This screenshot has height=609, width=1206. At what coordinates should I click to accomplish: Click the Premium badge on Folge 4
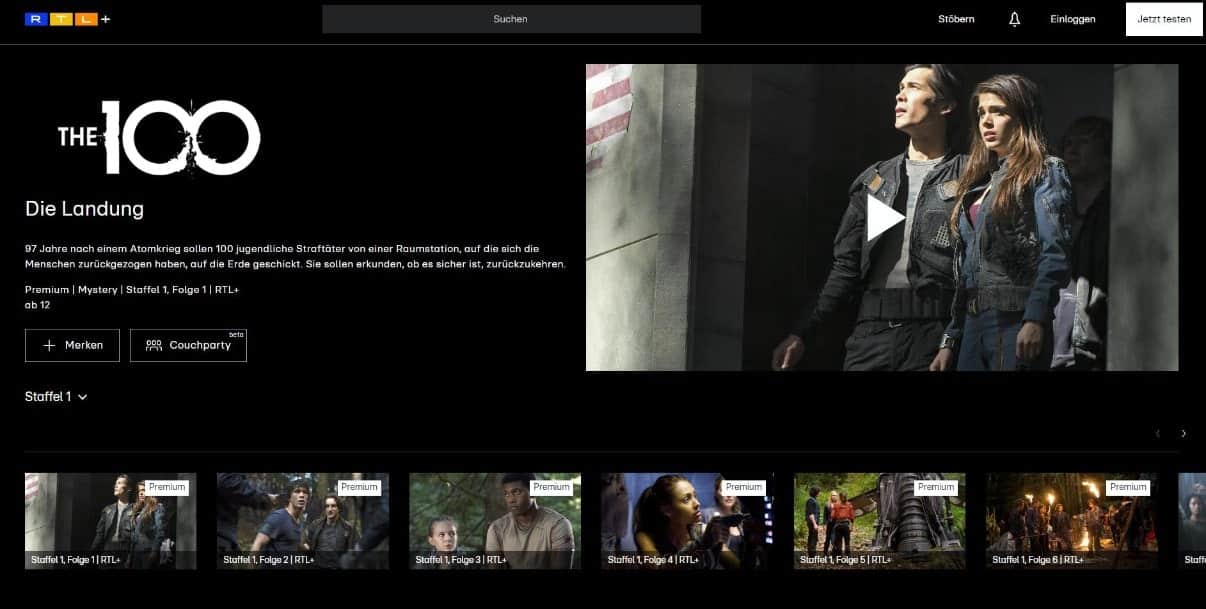(x=743, y=487)
